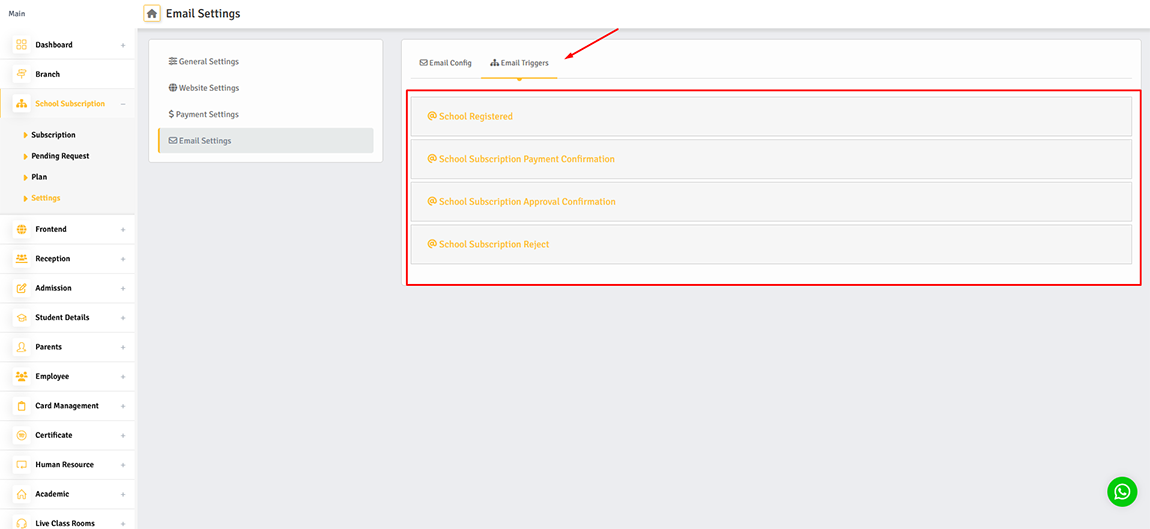Switch to the Email Config tab
The height and width of the screenshot is (529, 1150).
446,63
